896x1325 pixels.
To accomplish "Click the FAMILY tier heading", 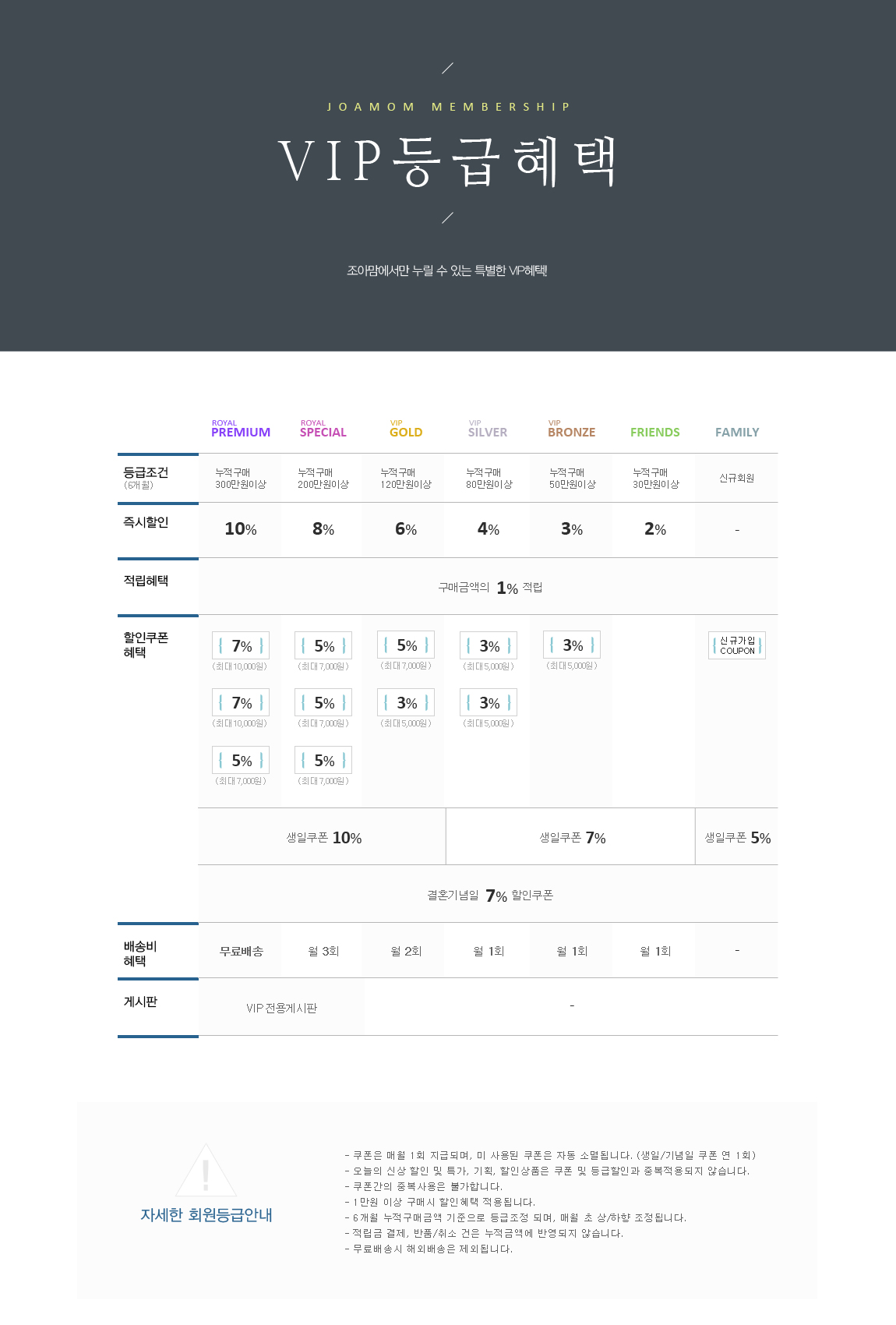I will pyautogui.click(x=737, y=433).
